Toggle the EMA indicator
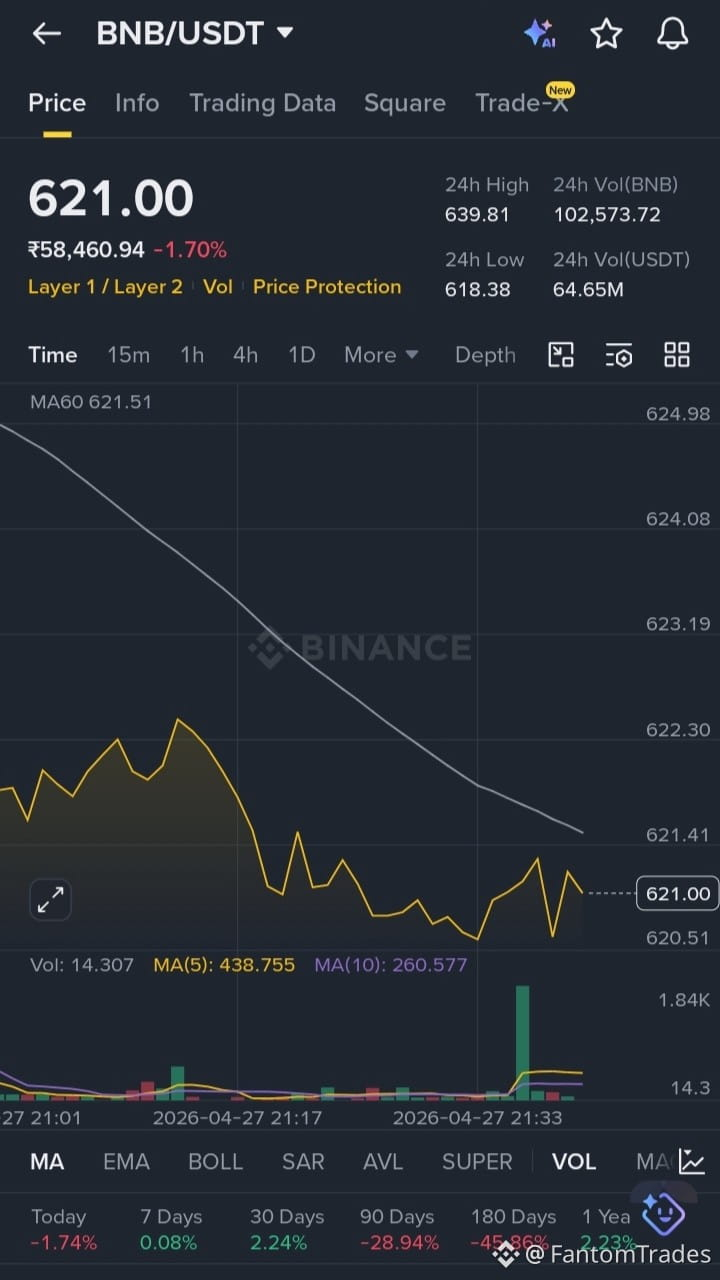 (126, 1161)
